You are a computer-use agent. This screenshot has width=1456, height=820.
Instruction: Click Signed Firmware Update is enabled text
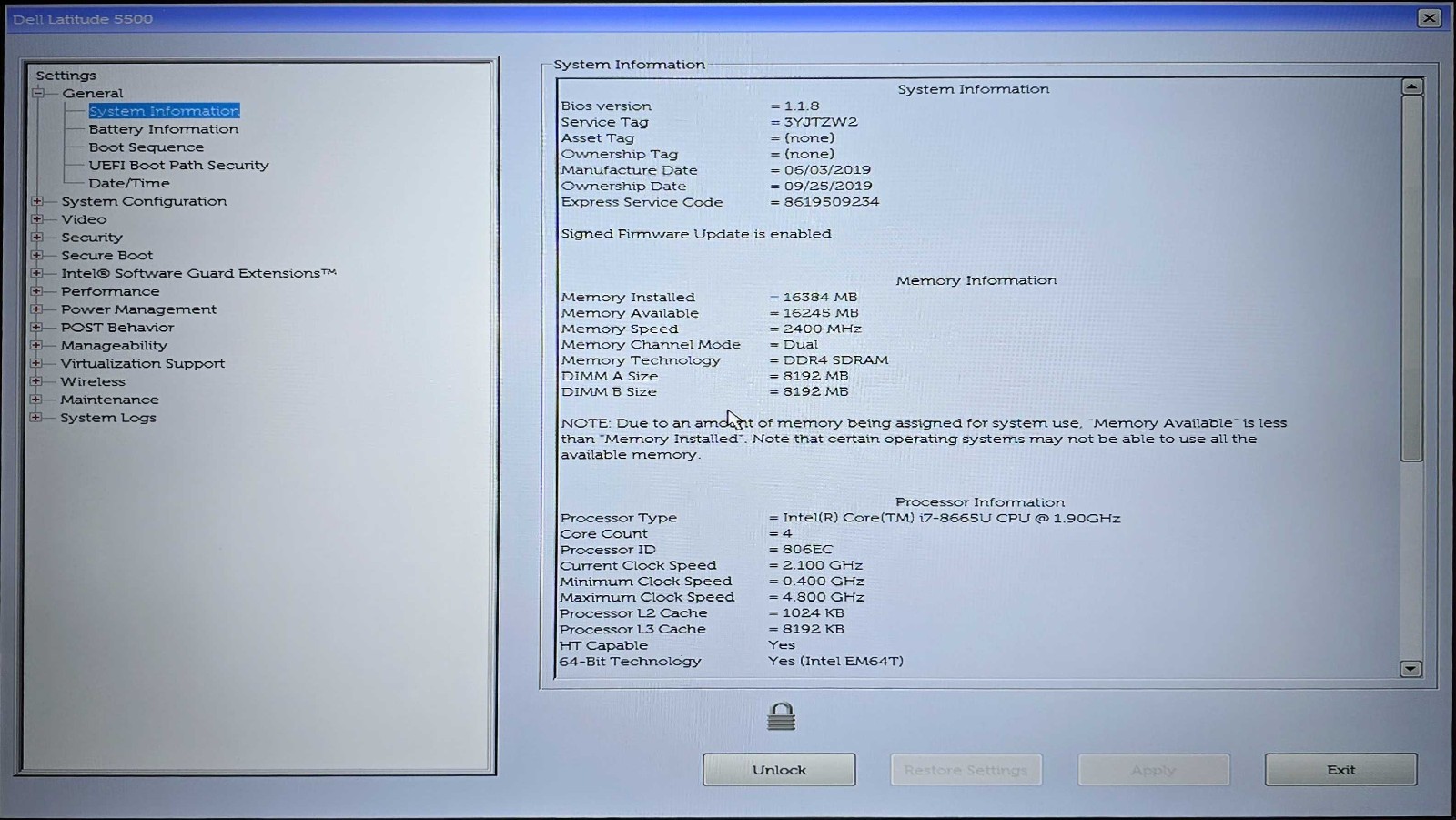point(696,234)
